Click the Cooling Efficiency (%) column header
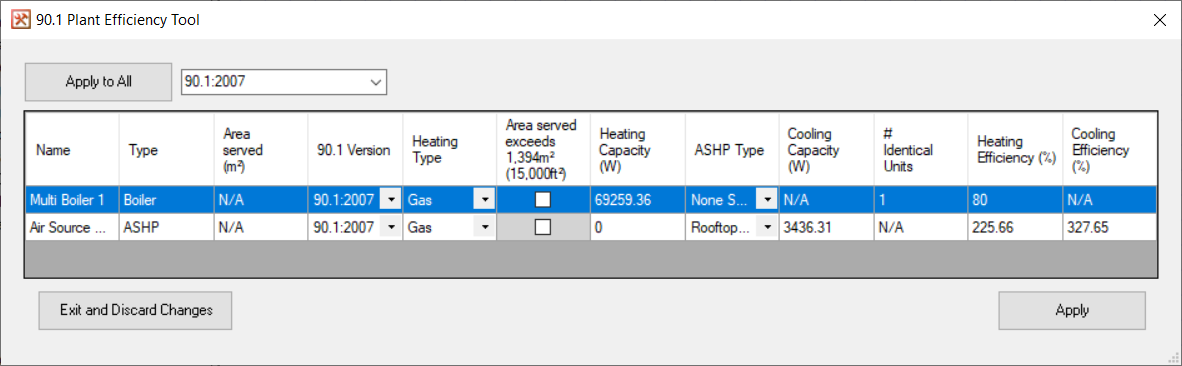The image size is (1182, 366). 1109,150
